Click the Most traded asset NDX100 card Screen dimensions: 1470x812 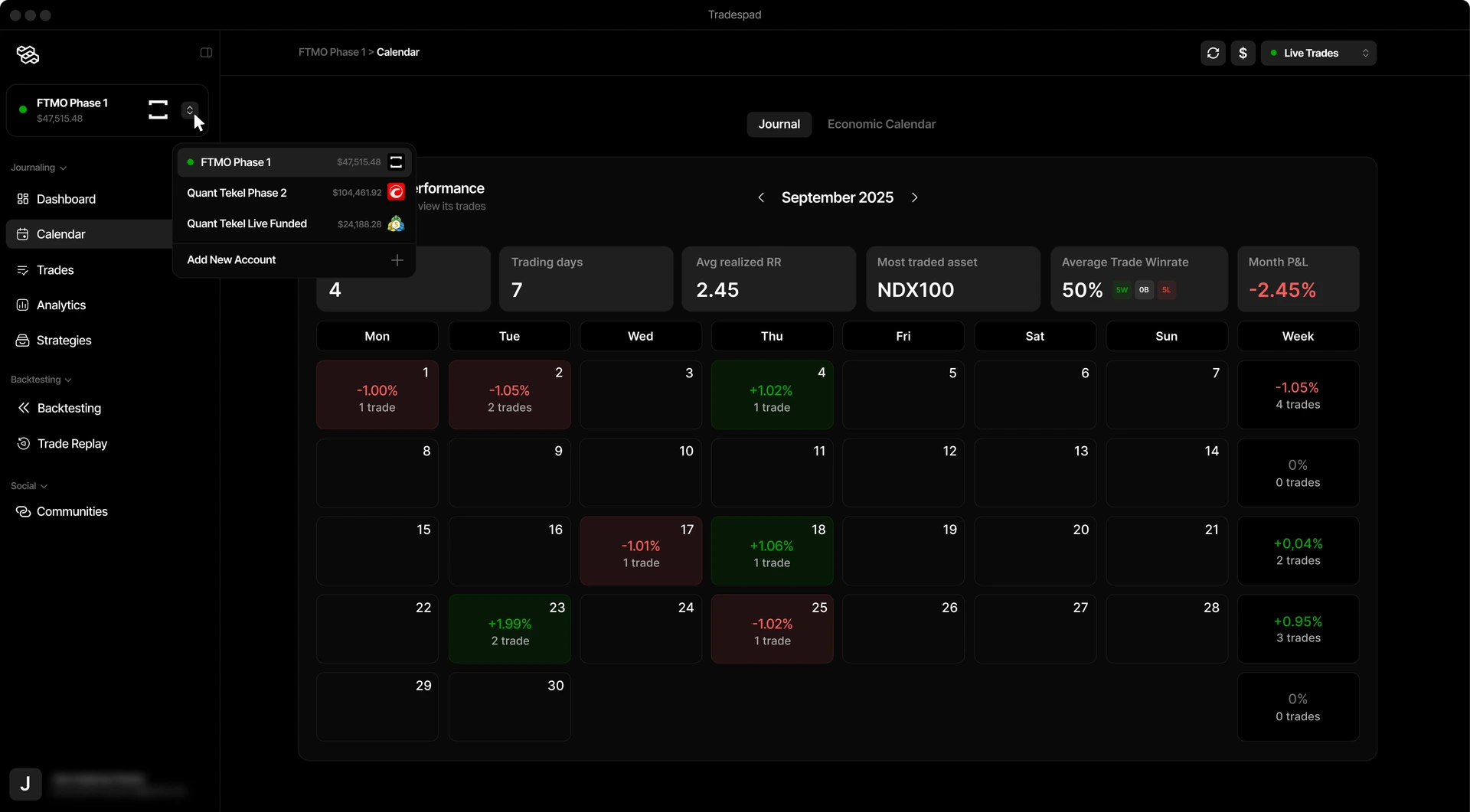pyautogui.click(x=952, y=279)
